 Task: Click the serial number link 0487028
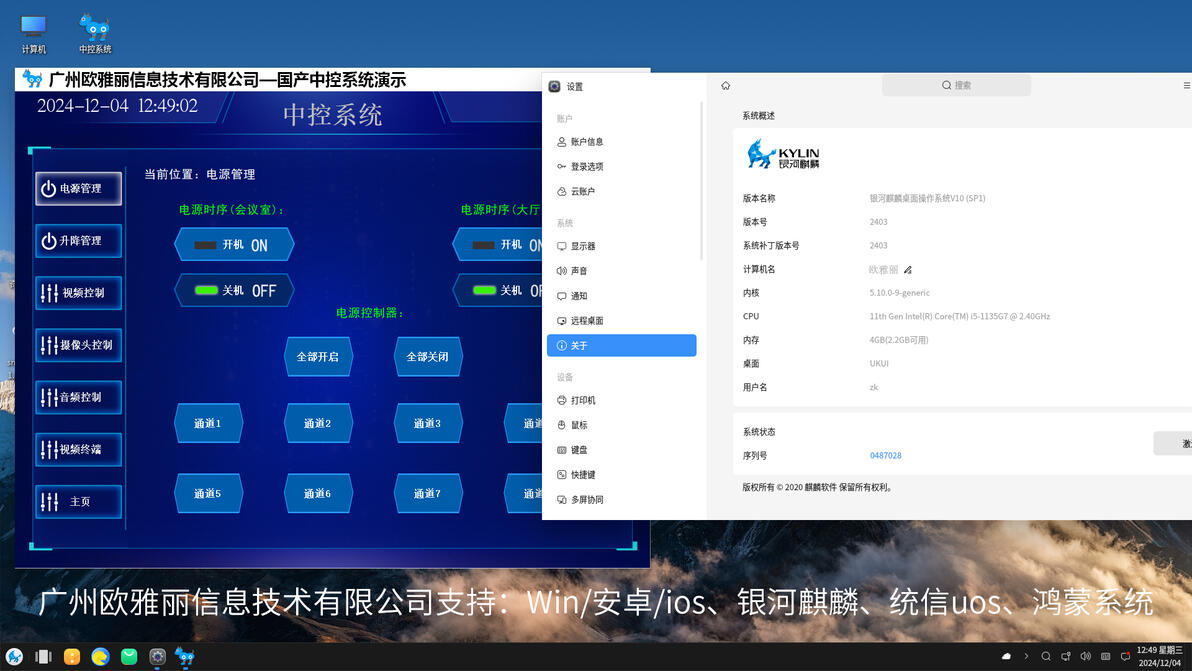[885, 455]
